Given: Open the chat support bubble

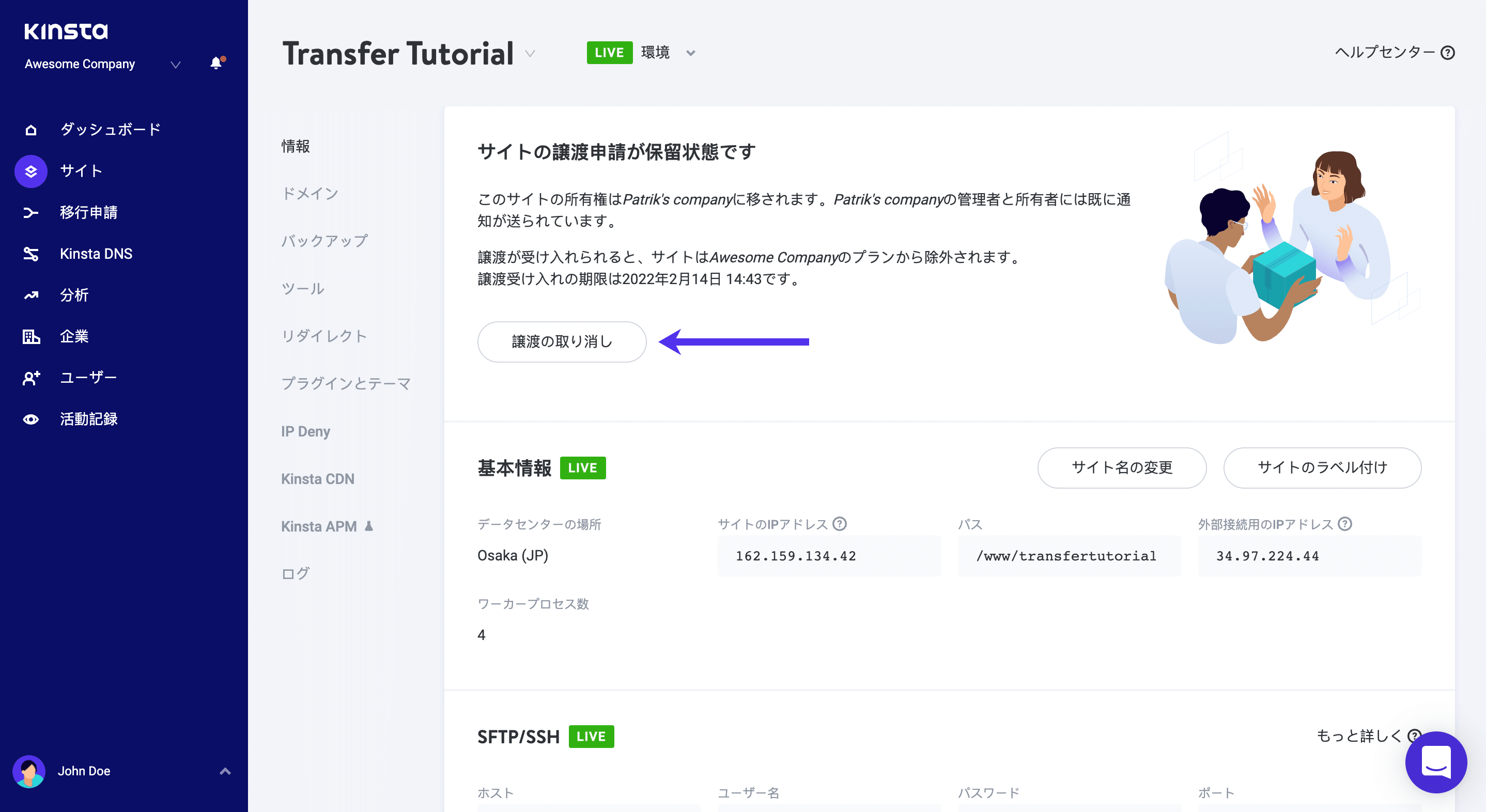Looking at the screenshot, I should point(1436,762).
